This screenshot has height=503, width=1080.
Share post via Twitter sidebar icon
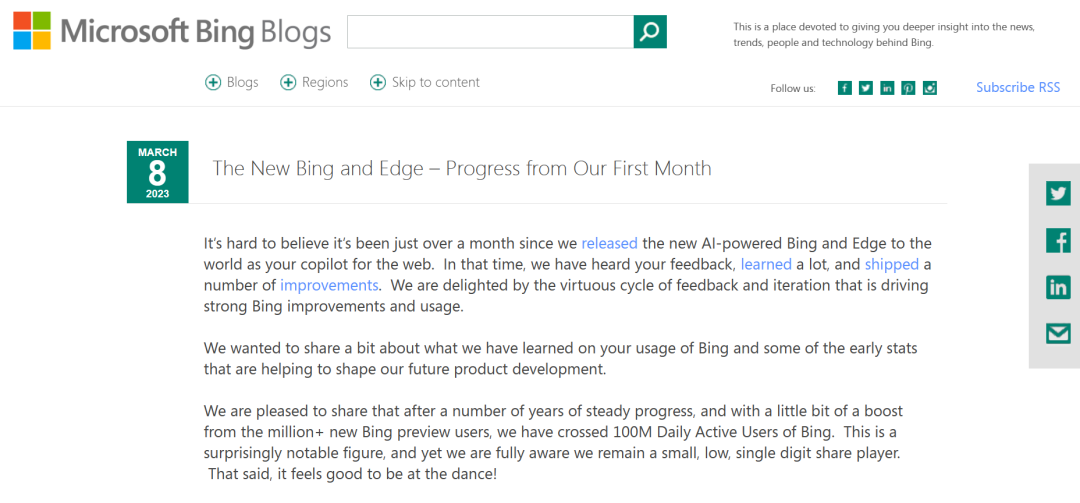point(1058,194)
